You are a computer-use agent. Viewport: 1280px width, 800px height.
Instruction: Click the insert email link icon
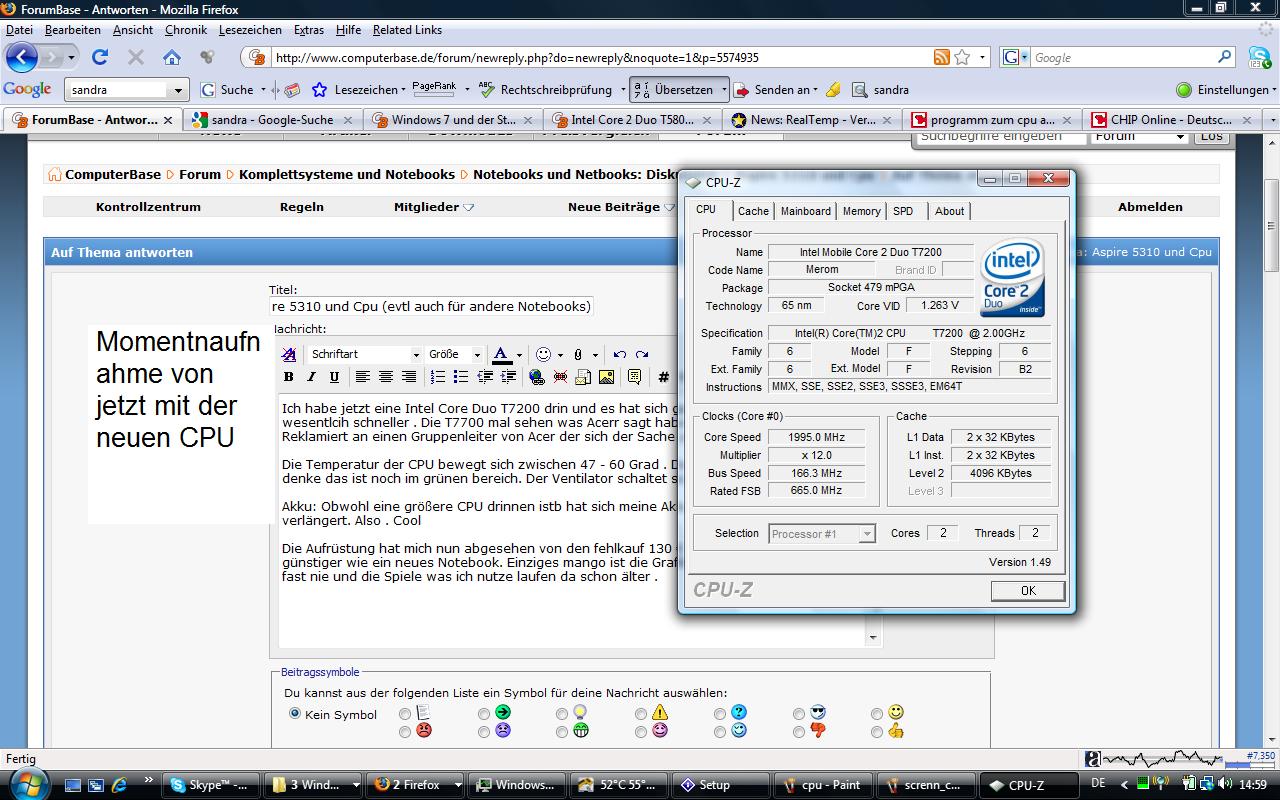coord(583,377)
